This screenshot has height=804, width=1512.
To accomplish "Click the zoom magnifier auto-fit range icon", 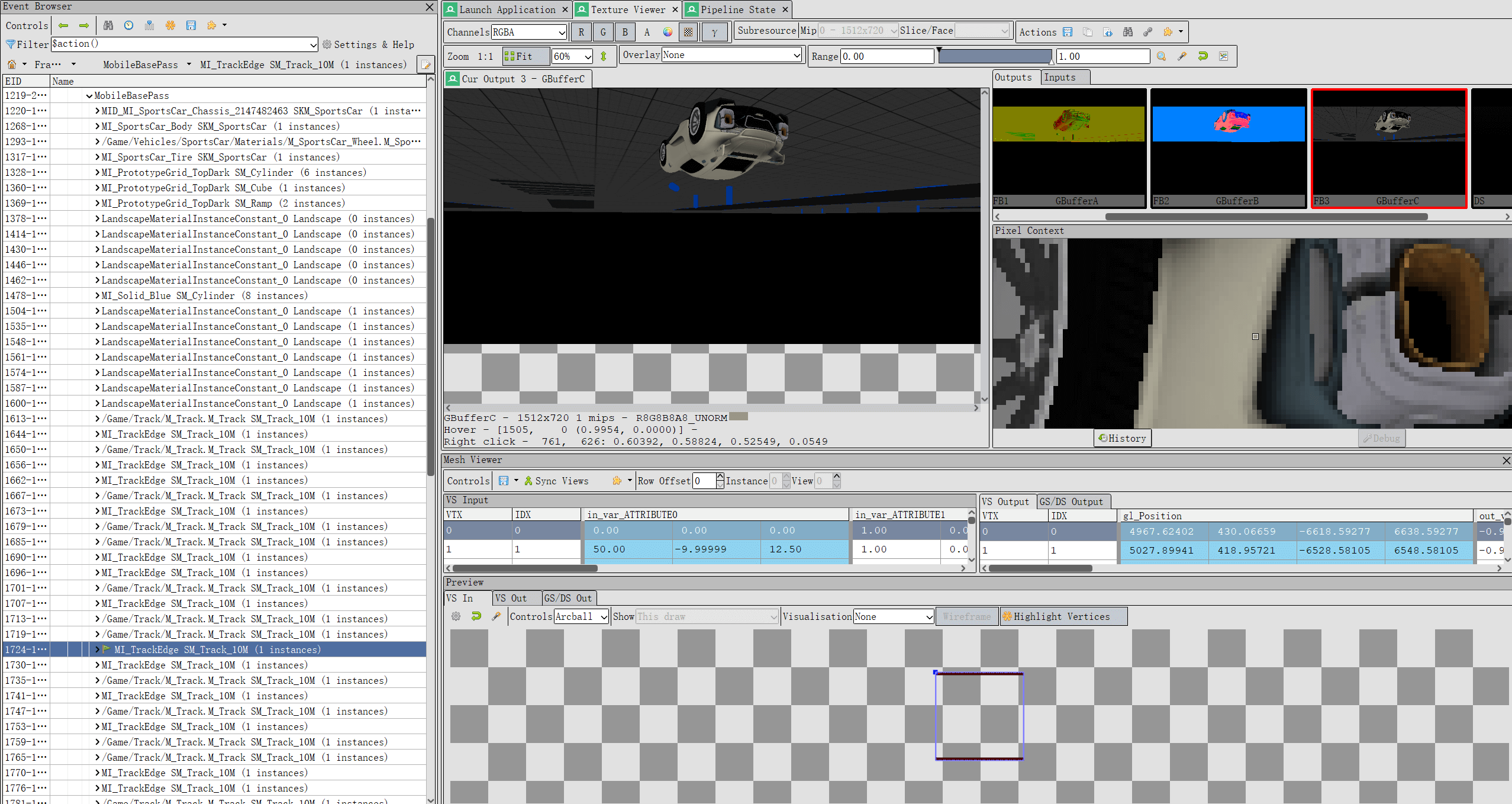I will pyautogui.click(x=1161, y=56).
